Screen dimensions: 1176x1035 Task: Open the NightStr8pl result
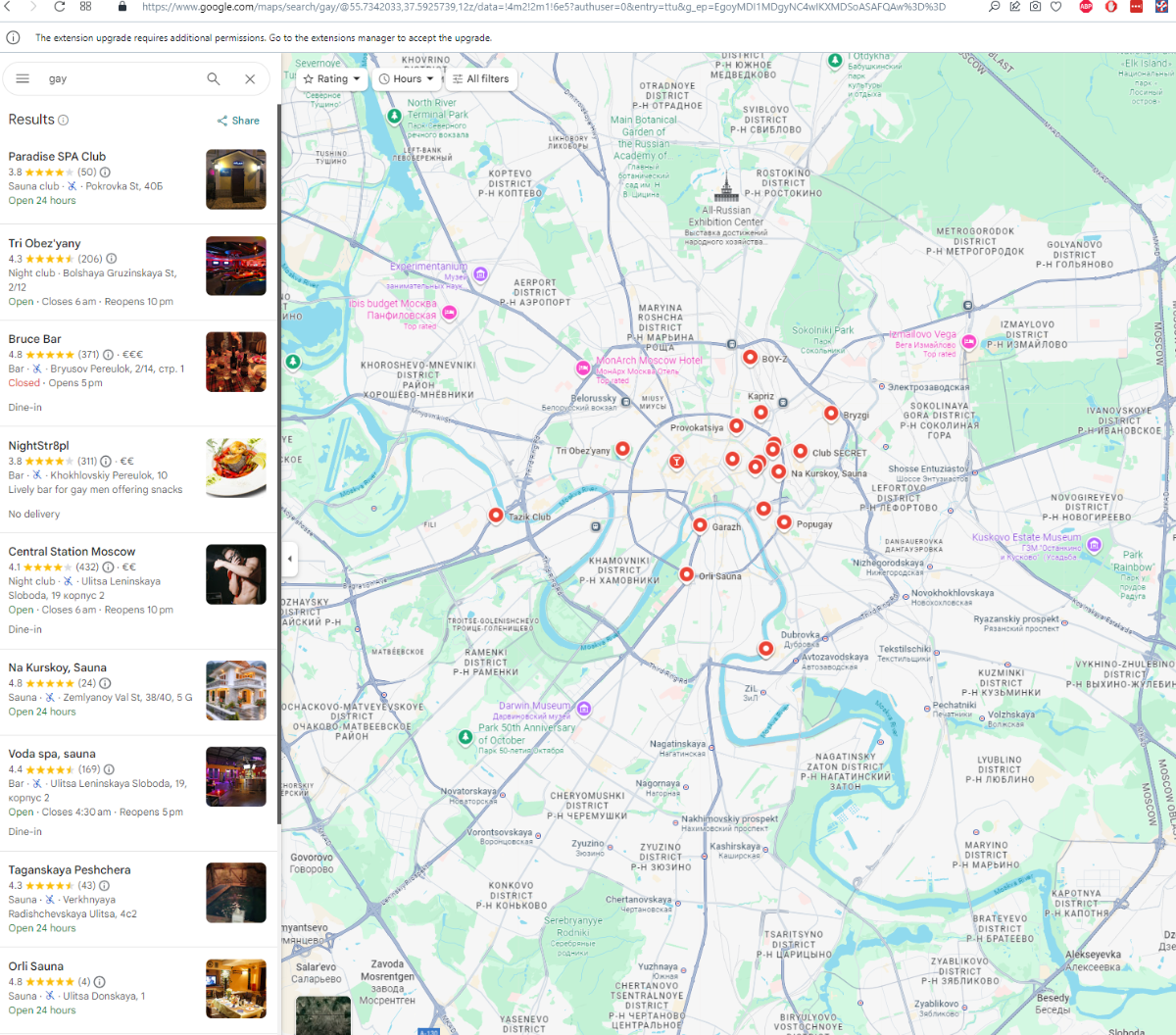(139, 479)
